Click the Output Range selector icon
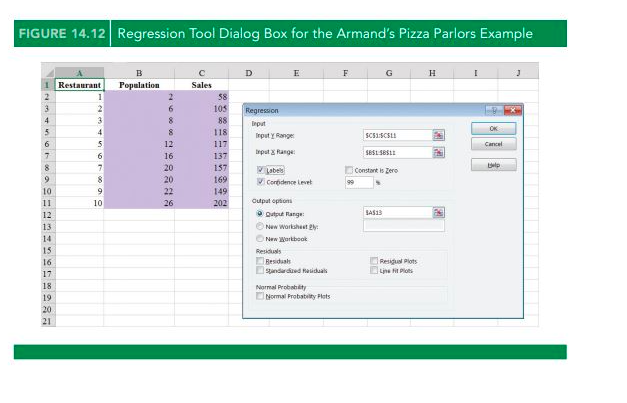The height and width of the screenshot is (403, 627). pos(438,212)
